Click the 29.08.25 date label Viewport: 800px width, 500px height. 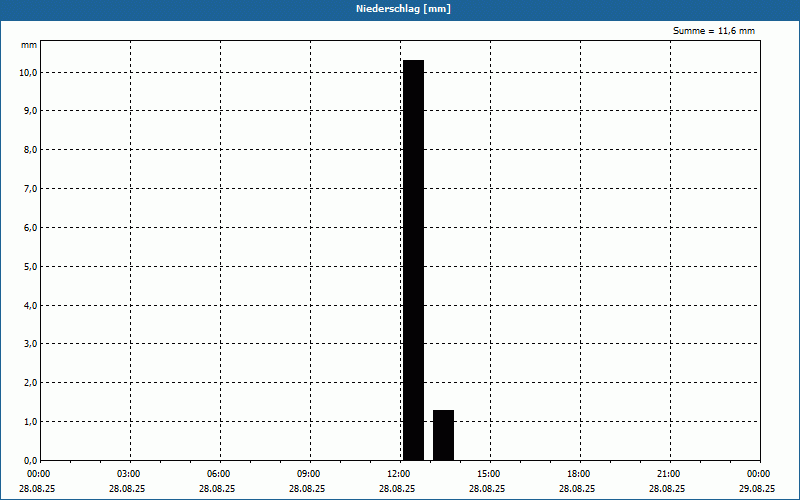(x=757, y=489)
